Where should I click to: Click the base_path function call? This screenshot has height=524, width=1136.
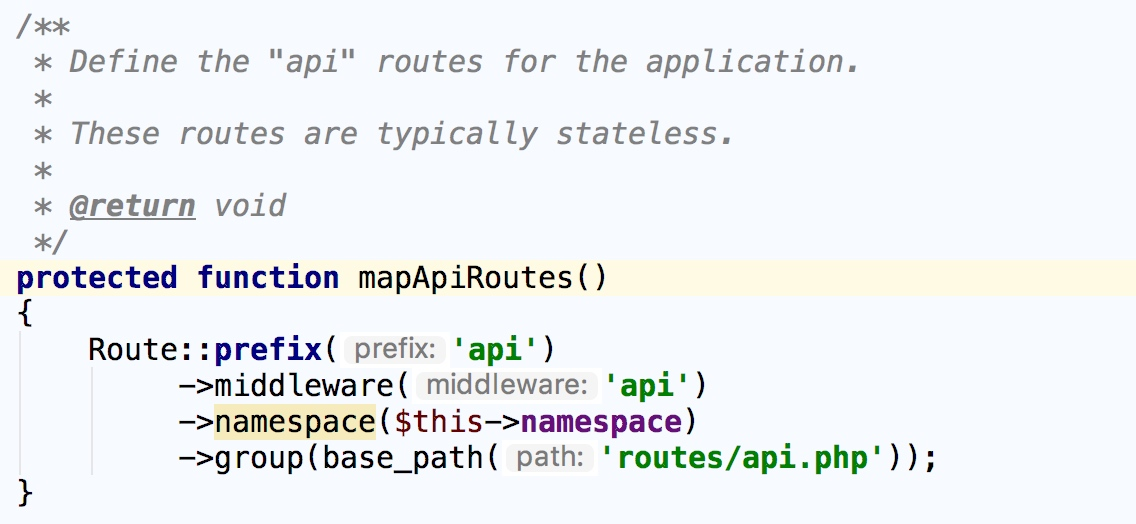click(x=403, y=458)
